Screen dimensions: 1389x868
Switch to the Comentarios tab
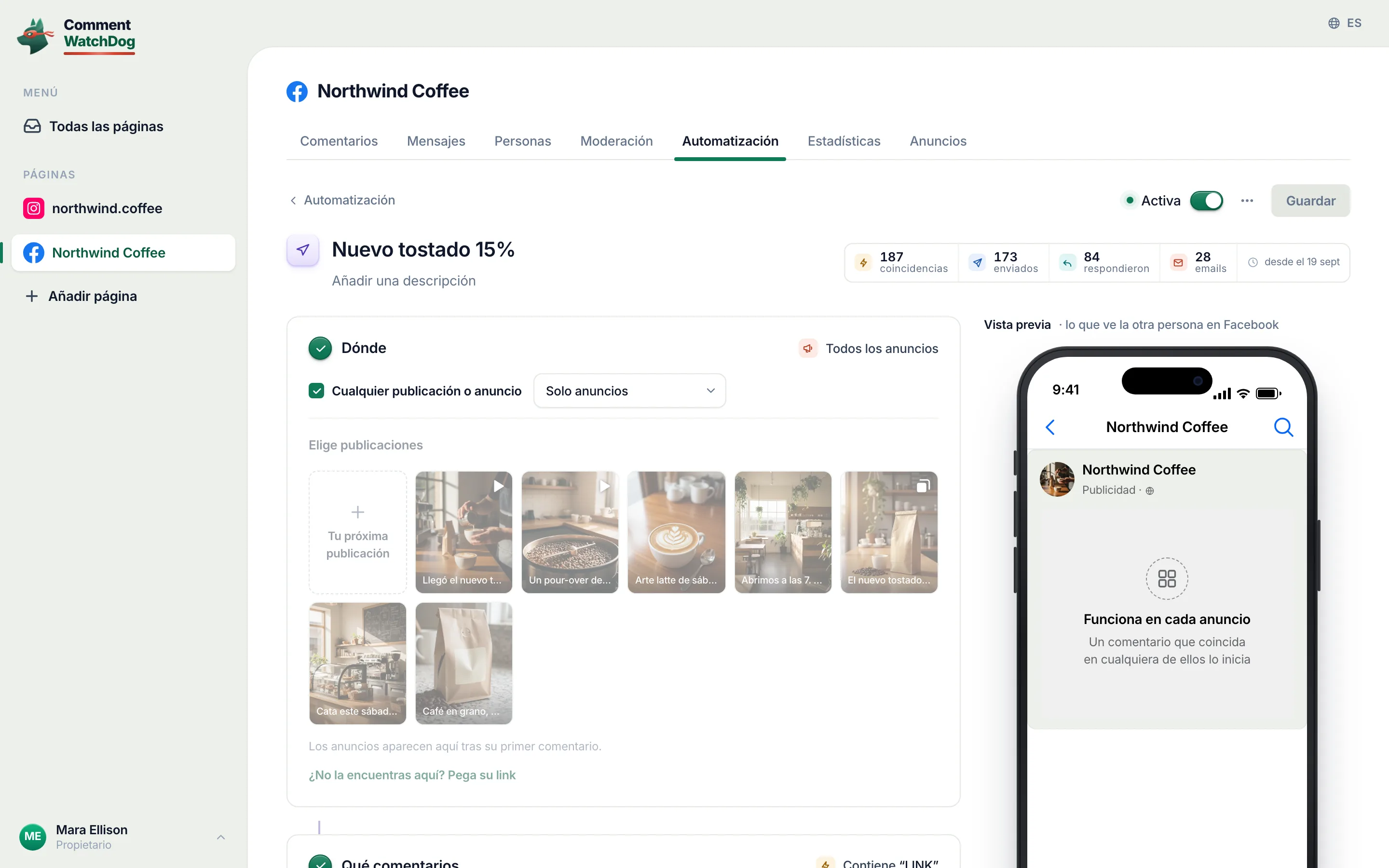pyautogui.click(x=339, y=141)
